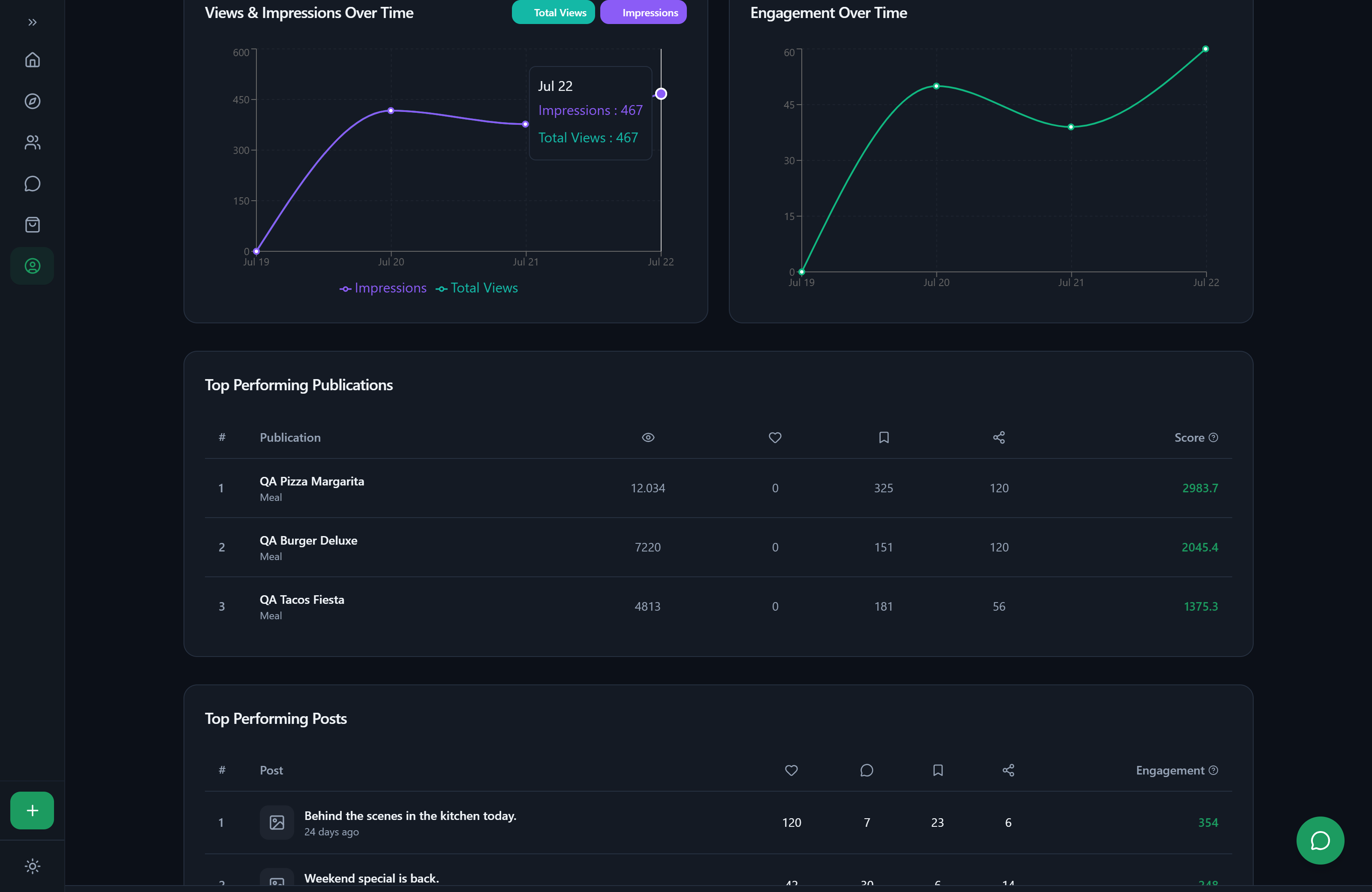Click the saves value 181 for Tacos Fiesta

coord(884,606)
